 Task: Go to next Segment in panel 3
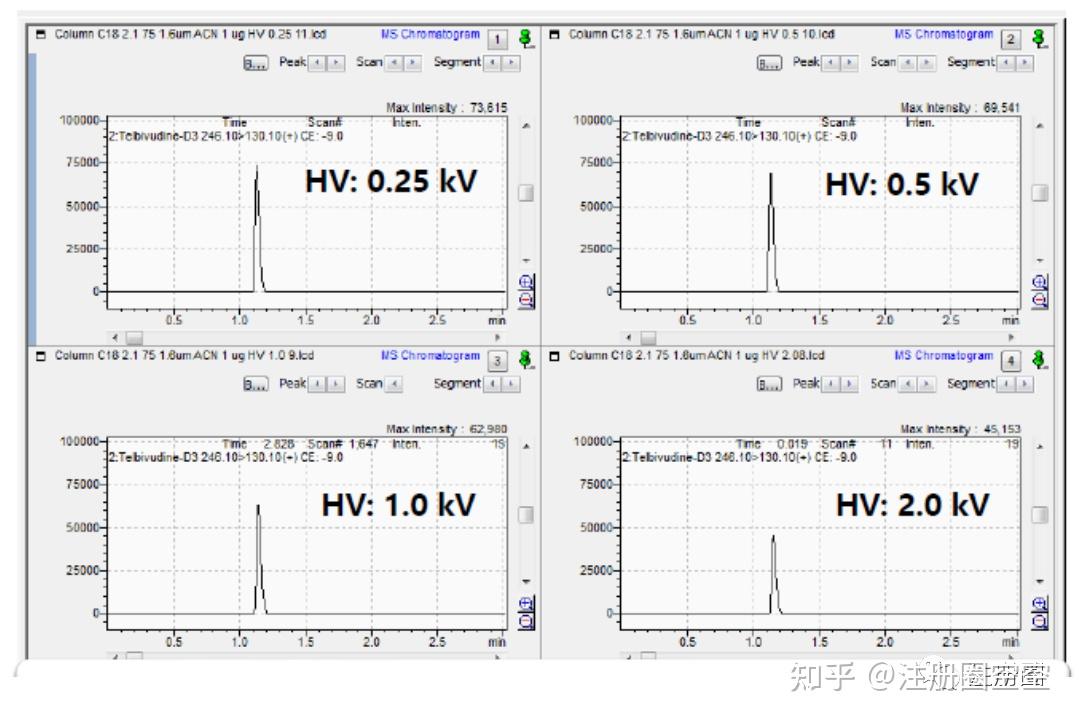pyautogui.click(x=511, y=385)
